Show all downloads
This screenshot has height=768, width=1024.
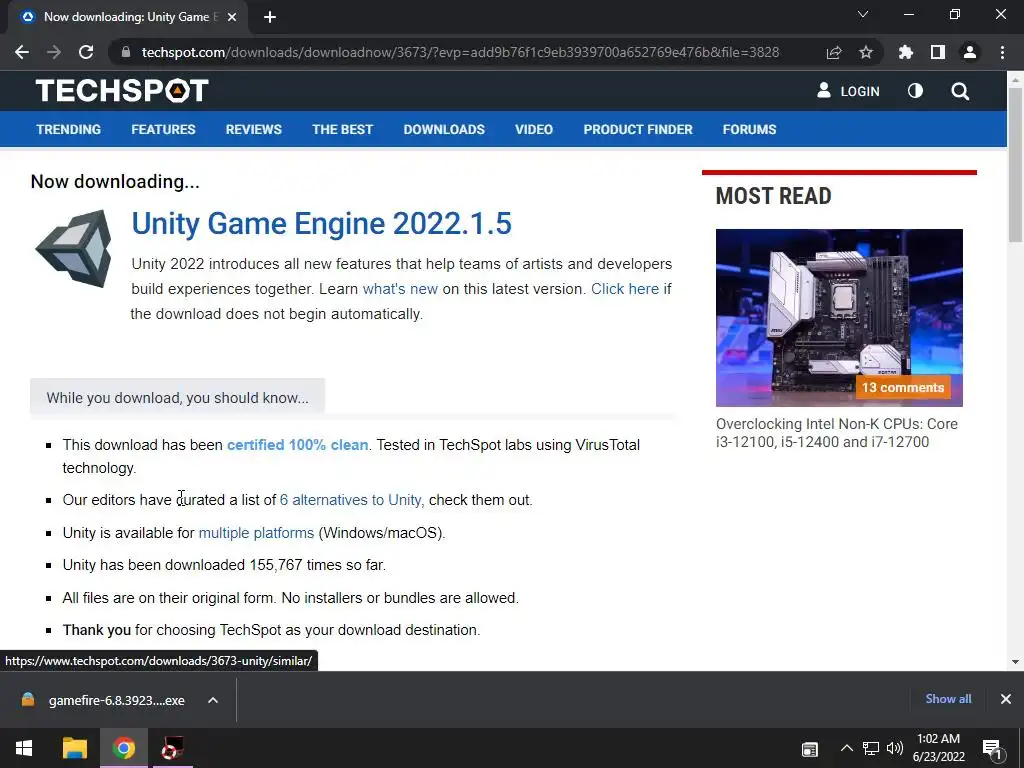click(x=948, y=699)
